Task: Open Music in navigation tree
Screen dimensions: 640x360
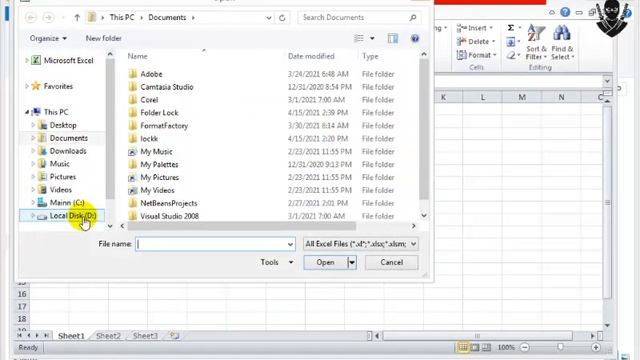Action: tap(60, 164)
